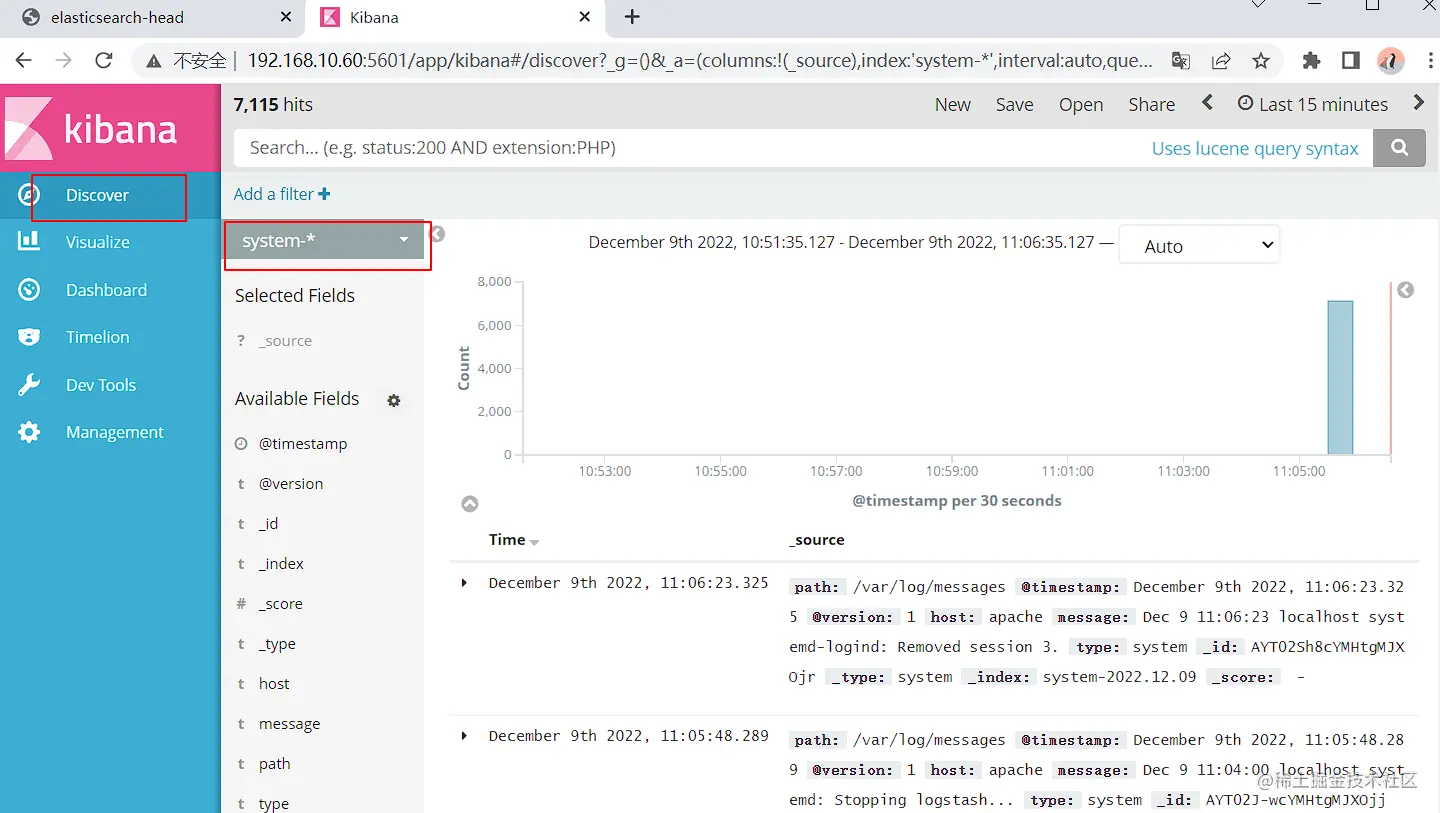The image size is (1440, 813).
Task: Select the _id field
Action: (x=269, y=524)
